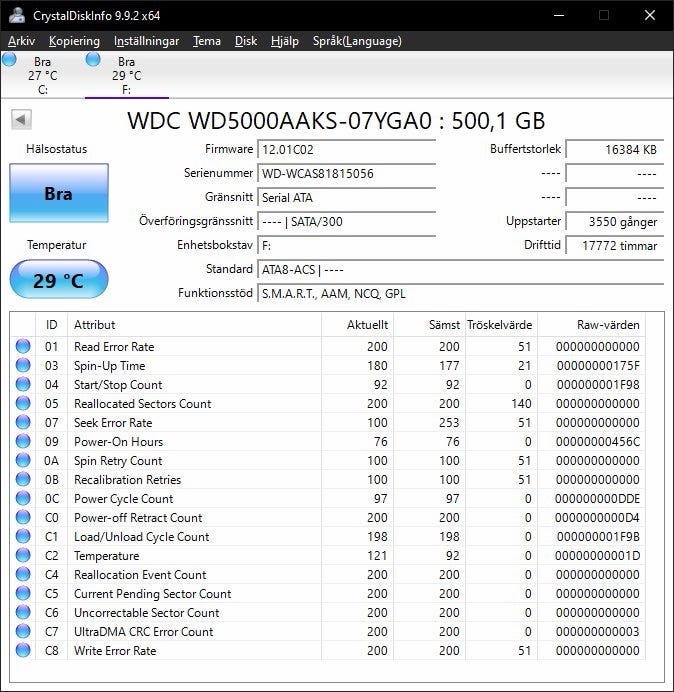Screen dimensions: 674x692
Task: Open the Arkiv menu
Action: coord(21,41)
